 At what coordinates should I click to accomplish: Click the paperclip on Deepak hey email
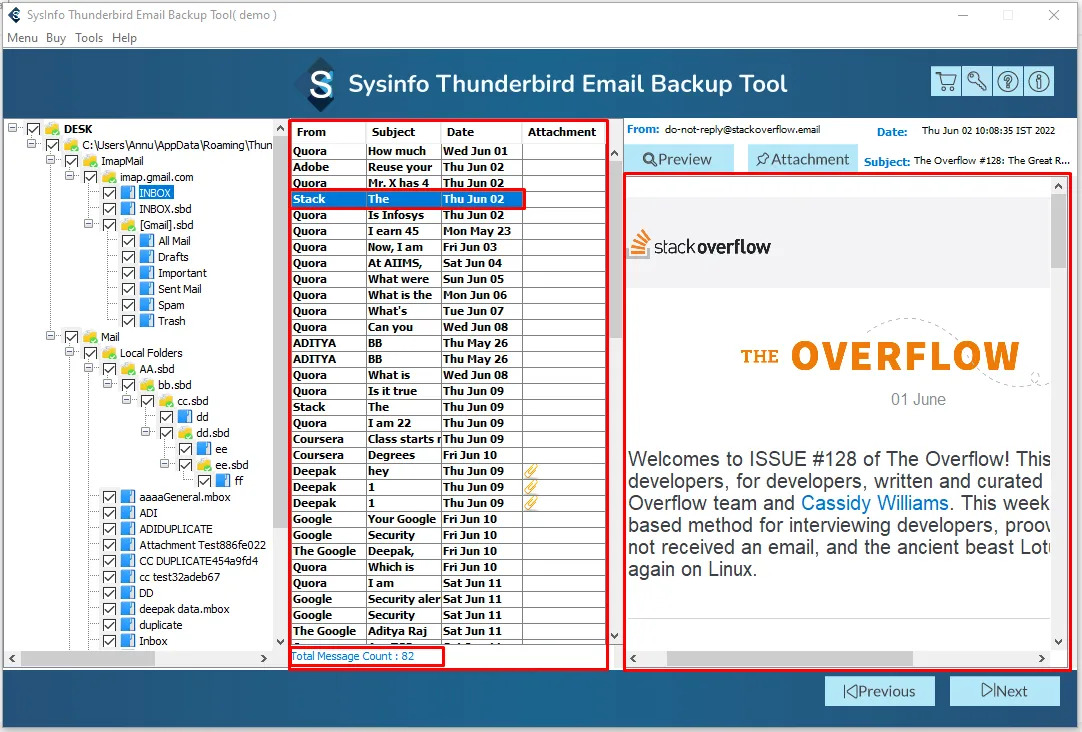[530, 471]
